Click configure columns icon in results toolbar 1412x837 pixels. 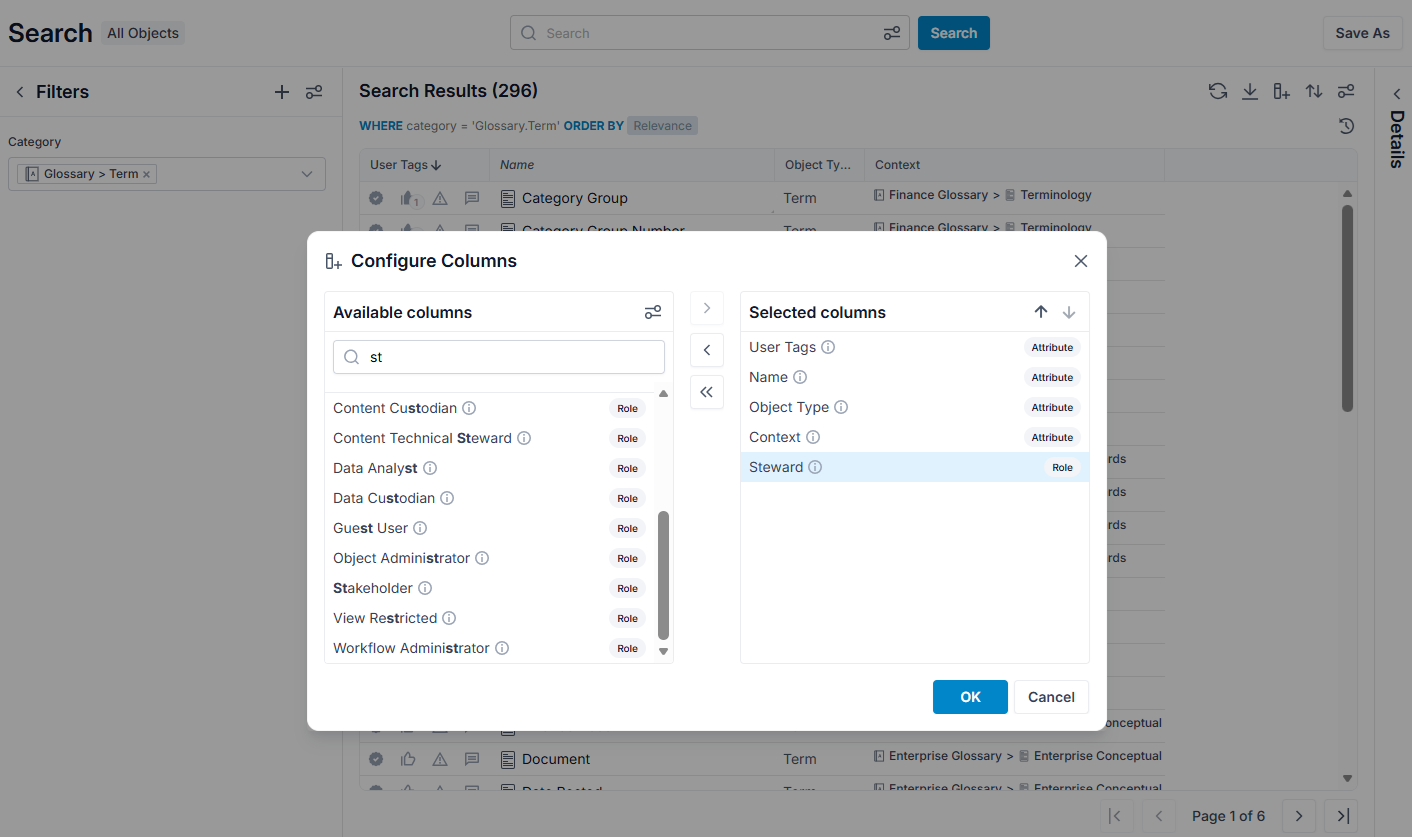(1282, 91)
